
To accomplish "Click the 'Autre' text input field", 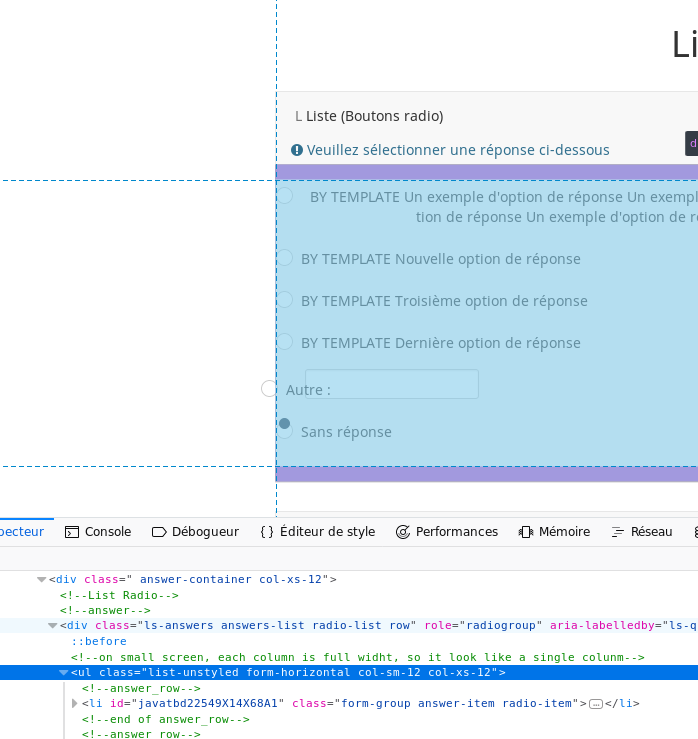I will (x=392, y=385).
